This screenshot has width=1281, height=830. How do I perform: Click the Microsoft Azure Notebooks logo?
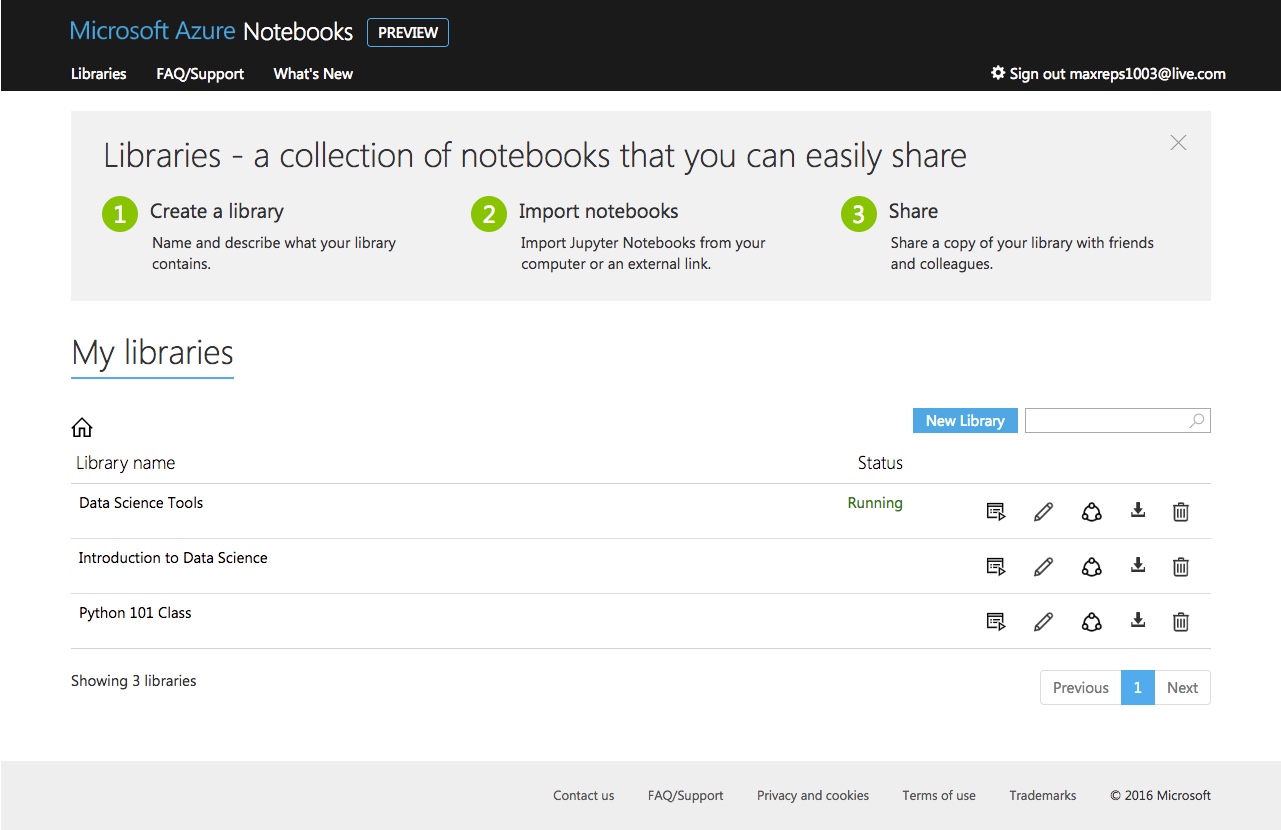click(211, 32)
